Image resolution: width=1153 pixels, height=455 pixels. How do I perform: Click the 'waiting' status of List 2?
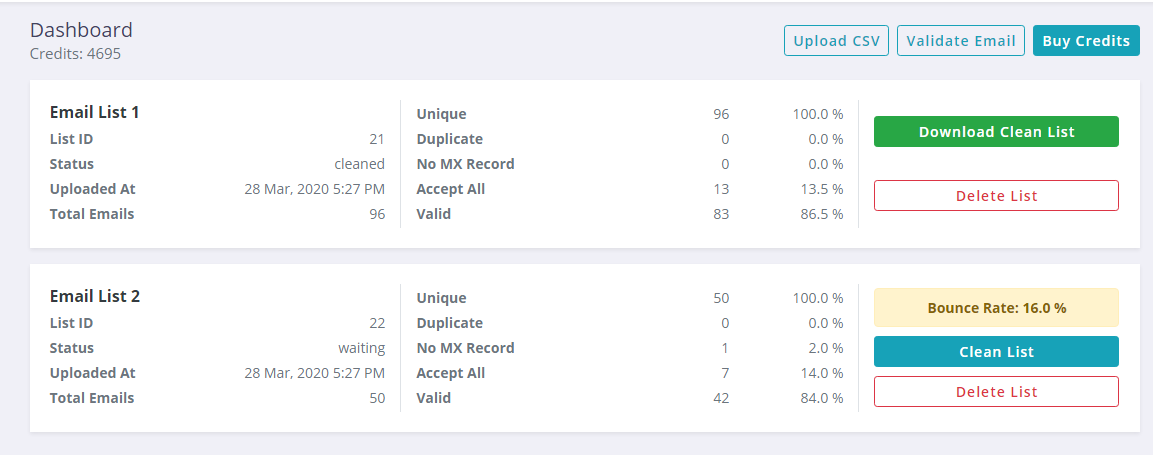point(361,348)
